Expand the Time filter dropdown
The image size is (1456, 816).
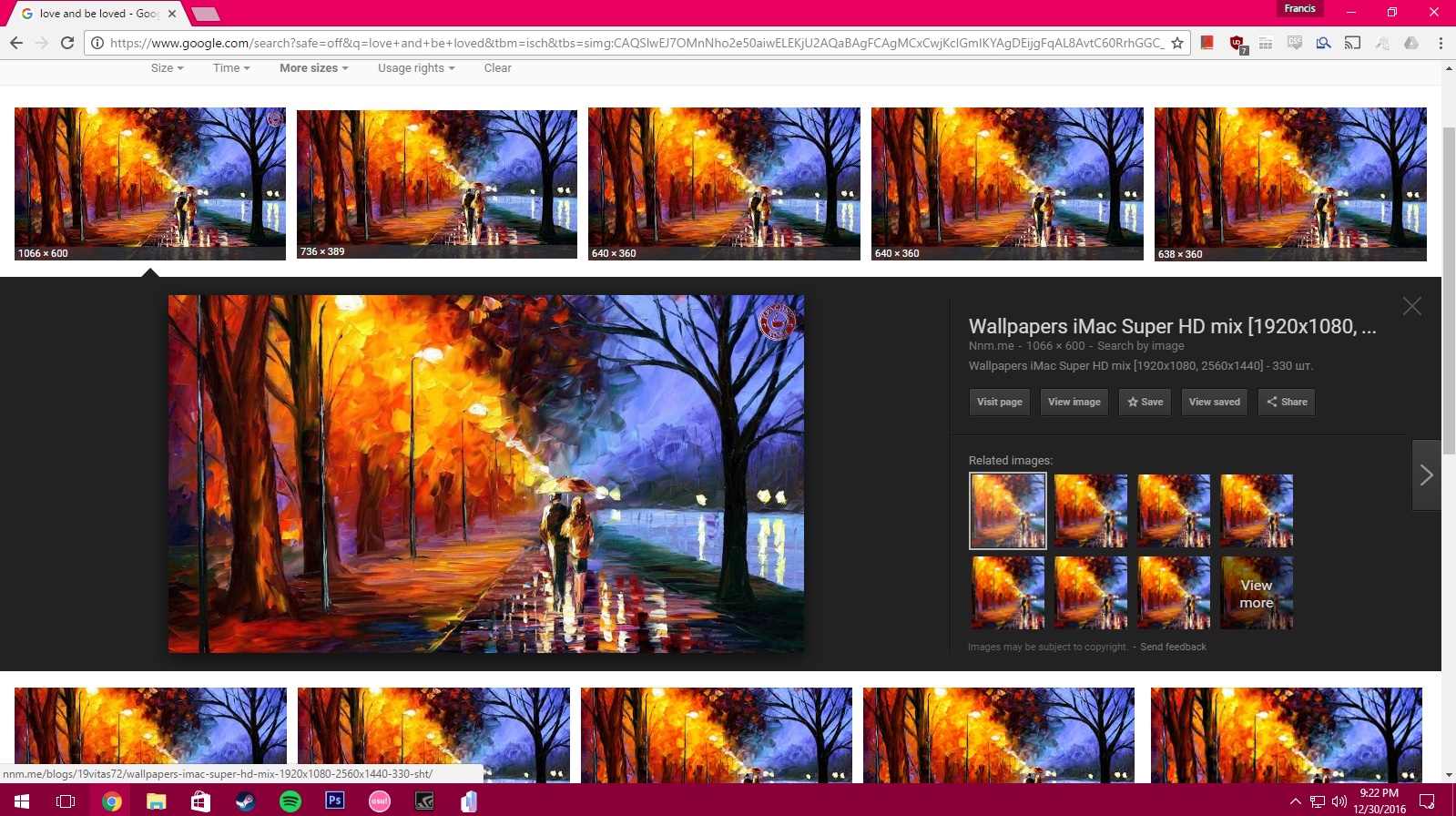(x=231, y=68)
